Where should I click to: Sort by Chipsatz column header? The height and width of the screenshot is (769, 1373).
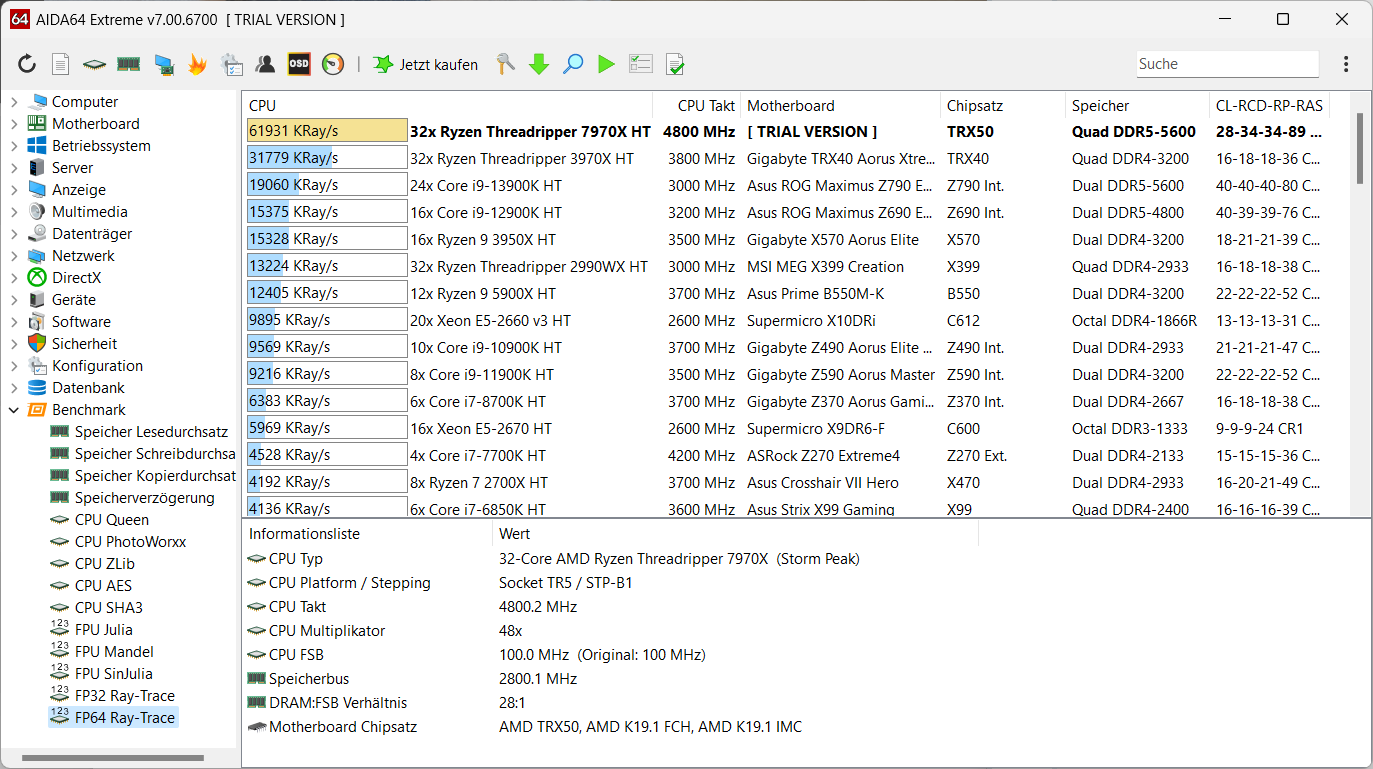pos(1003,106)
